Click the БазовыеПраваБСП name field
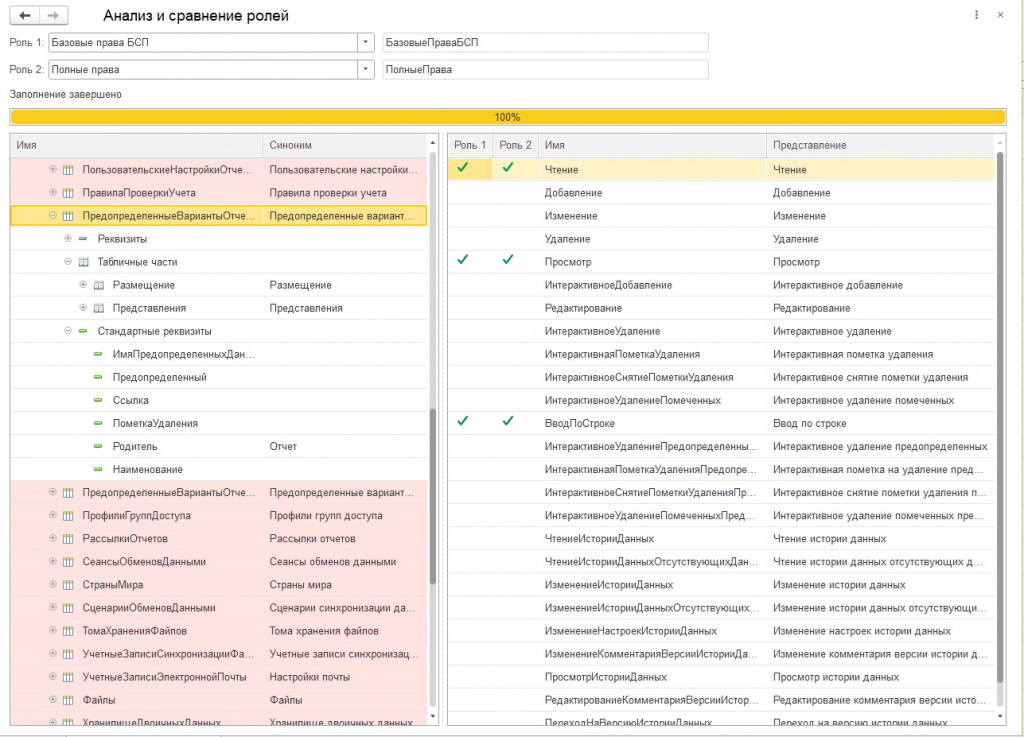Viewport: 1024px width, 737px height. tap(545, 42)
